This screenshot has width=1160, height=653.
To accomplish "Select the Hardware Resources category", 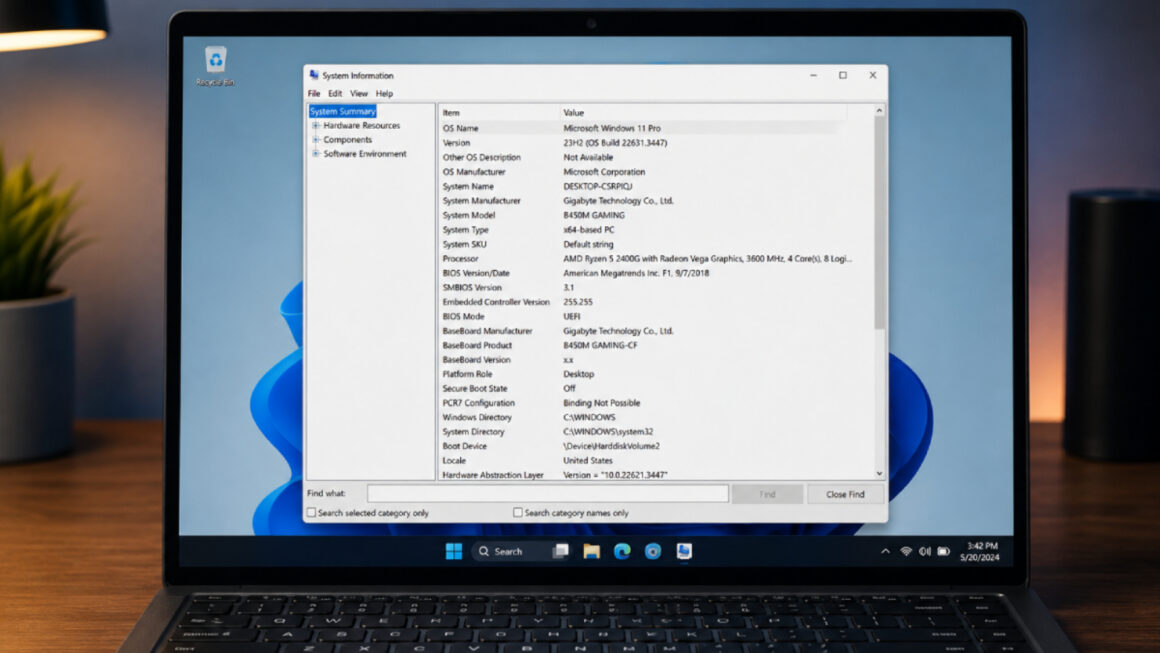I will point(361,126).
